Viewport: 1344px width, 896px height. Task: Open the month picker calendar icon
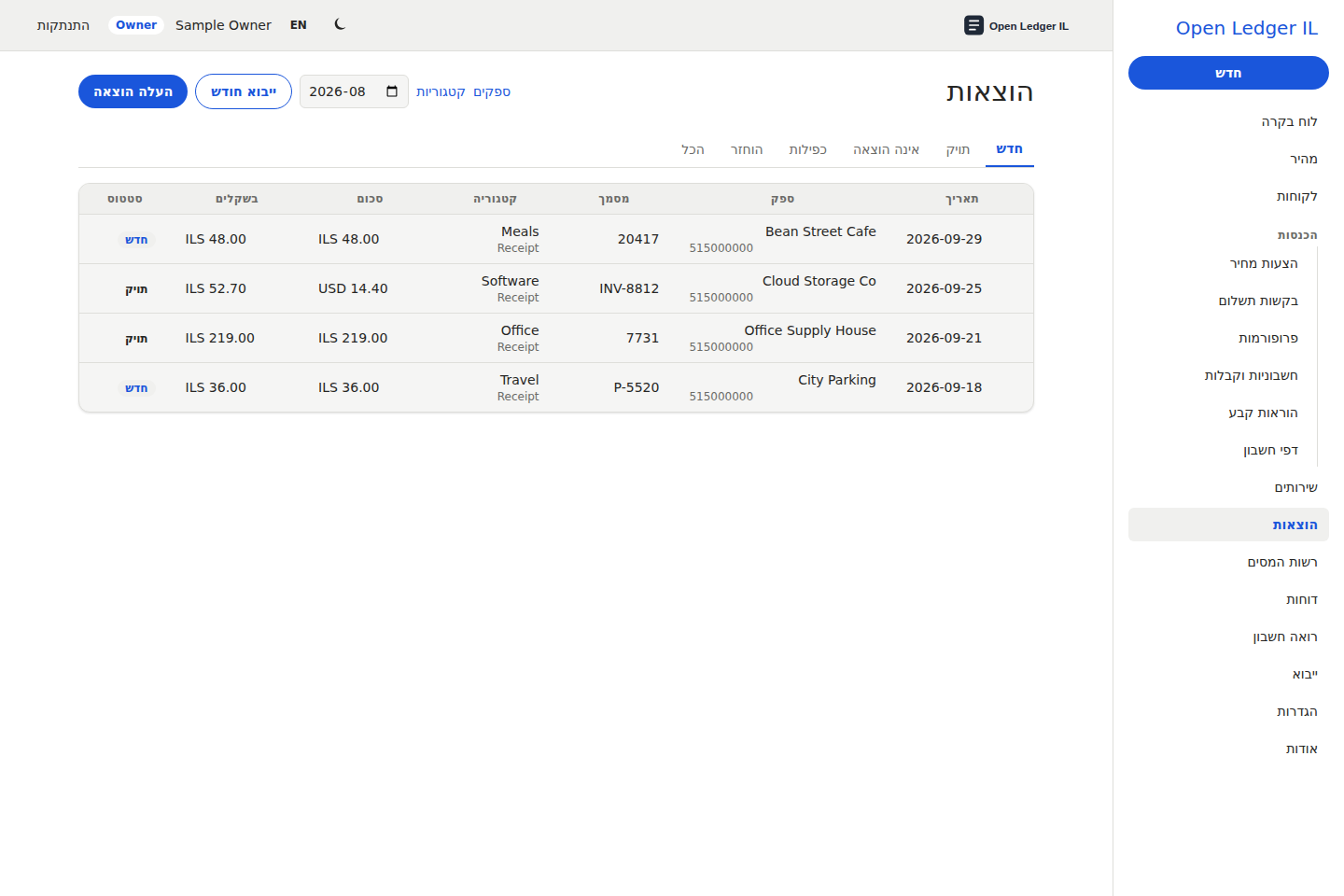pos(392,91)
